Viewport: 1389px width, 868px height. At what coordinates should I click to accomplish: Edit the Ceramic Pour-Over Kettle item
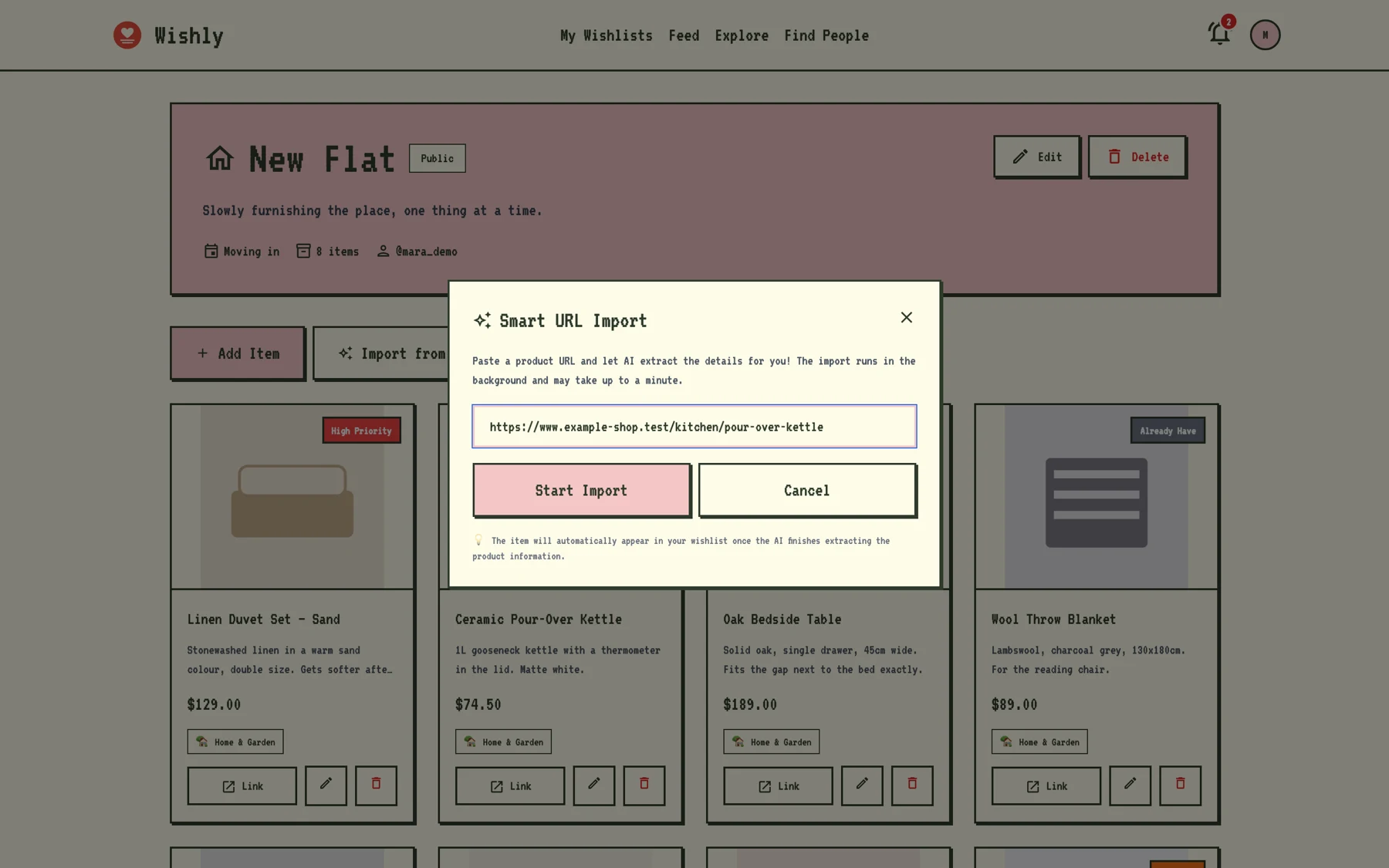coord(593,785)
